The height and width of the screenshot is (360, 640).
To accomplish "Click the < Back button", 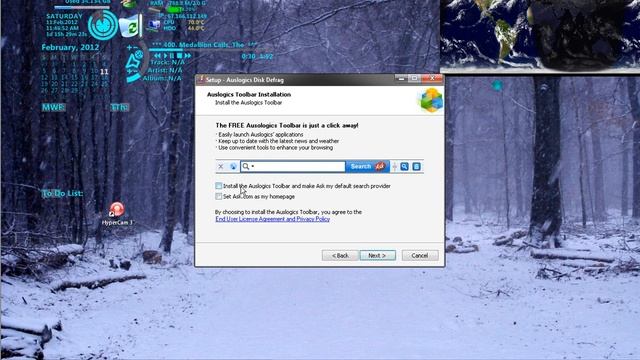I will tap(340, 256).
